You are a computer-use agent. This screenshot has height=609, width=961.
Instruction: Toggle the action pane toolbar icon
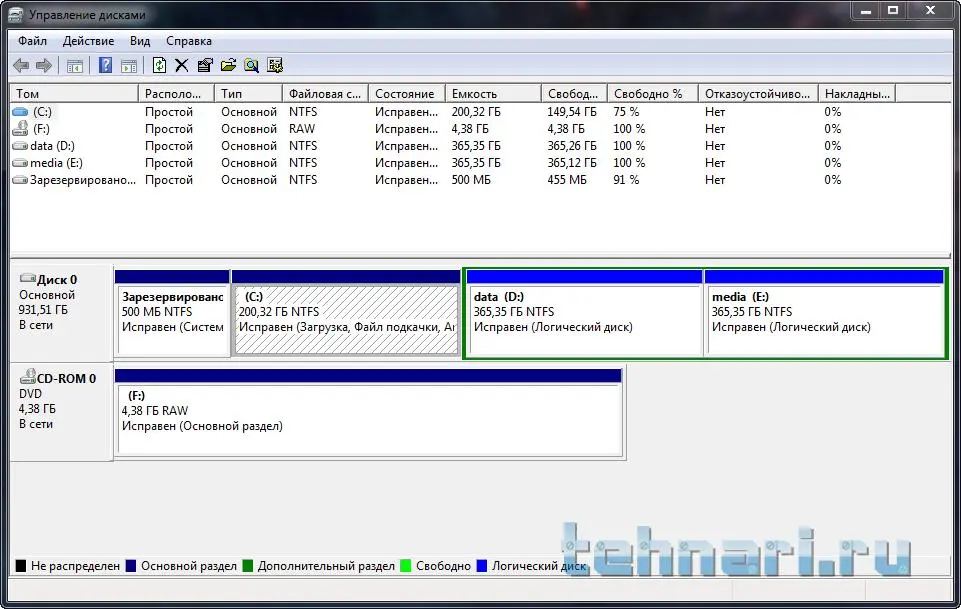pos(129,66)
